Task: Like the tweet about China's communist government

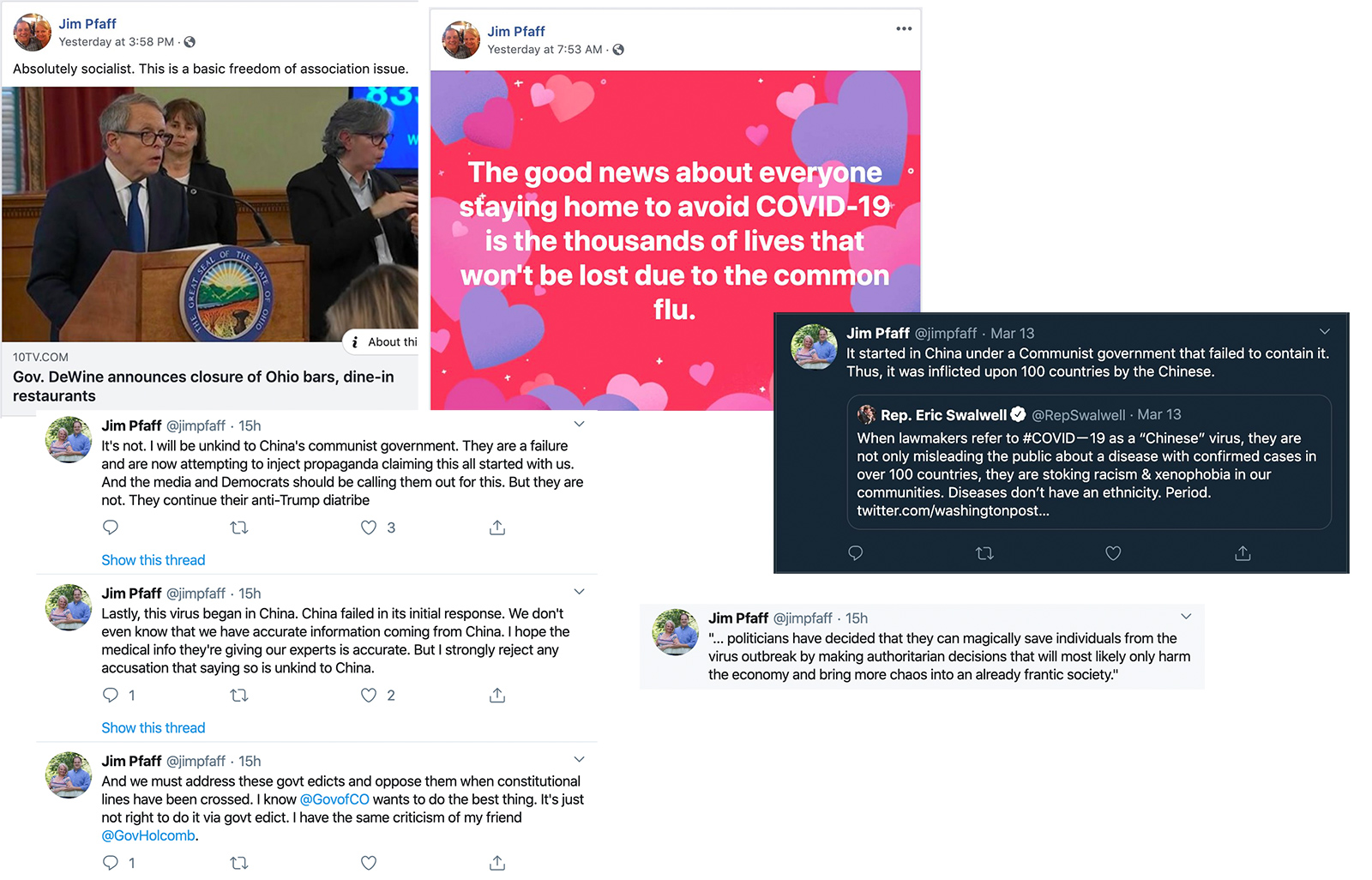Action: pyautogui.click(x=369, y=527)
